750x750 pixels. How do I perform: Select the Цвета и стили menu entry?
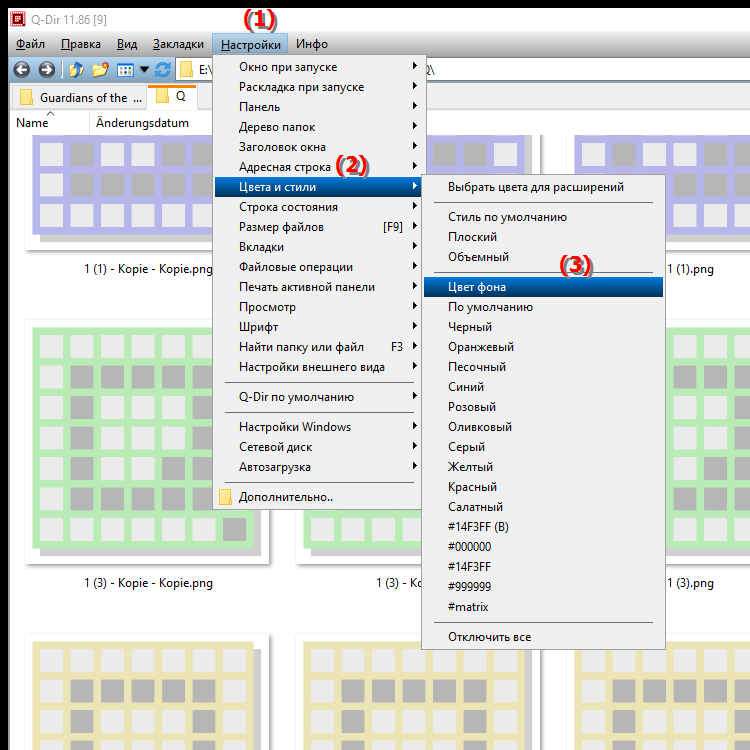pyautogui.click(x=318, y=187)
